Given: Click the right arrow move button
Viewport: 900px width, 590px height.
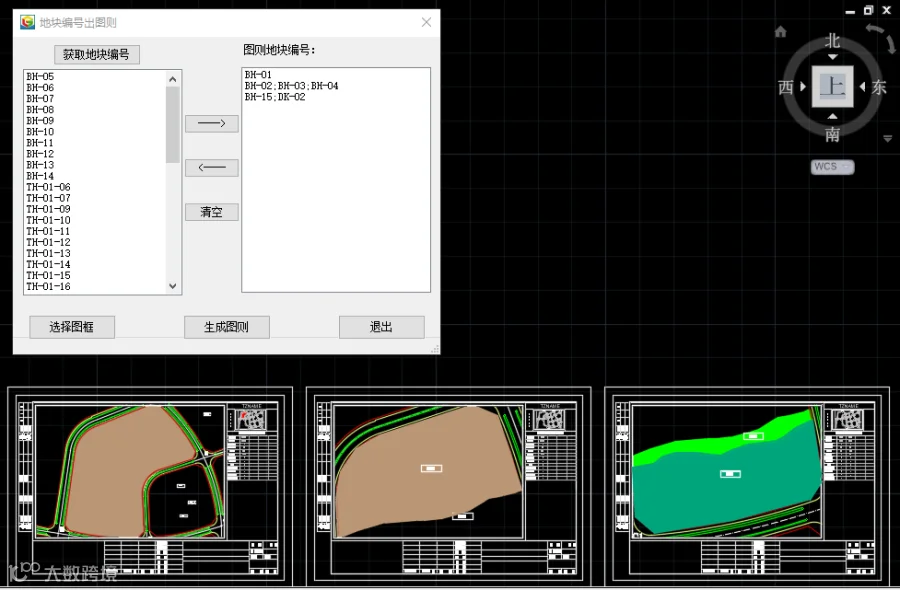Looking at the screenshot, I should [212, 123].
